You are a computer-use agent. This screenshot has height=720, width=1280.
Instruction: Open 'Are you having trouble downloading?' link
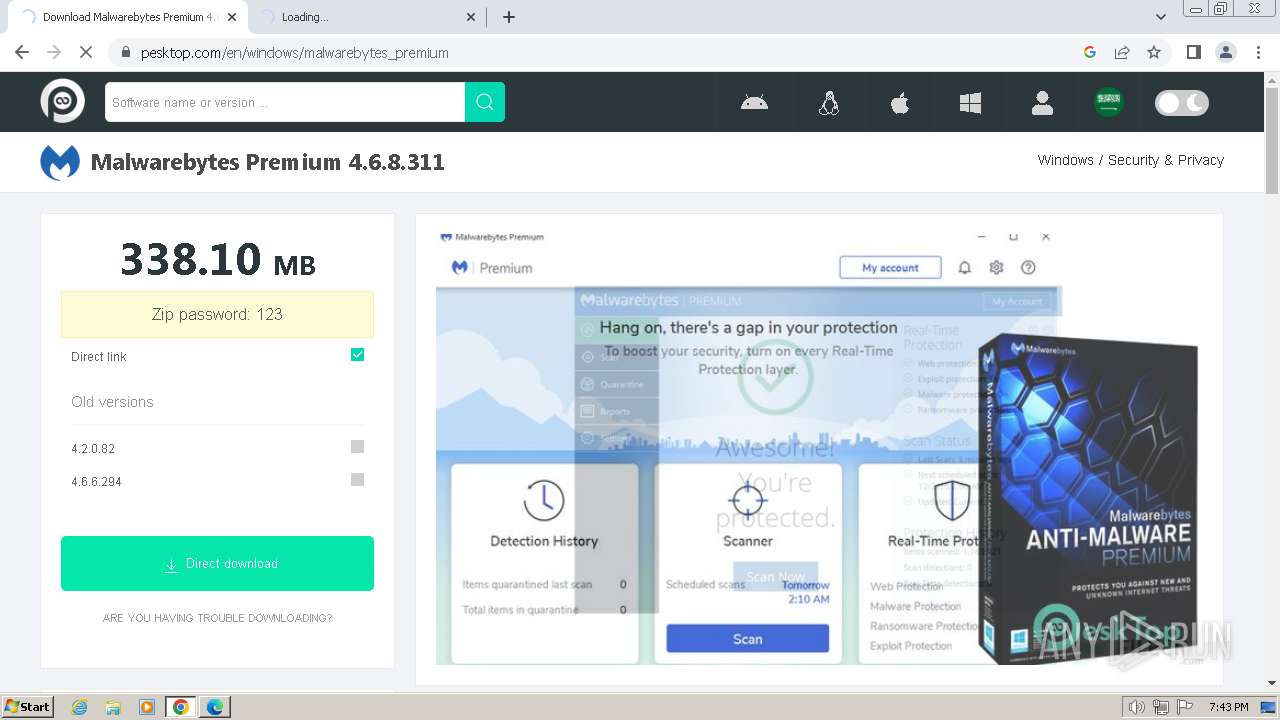pyautogui.click(x=217, y=618)
